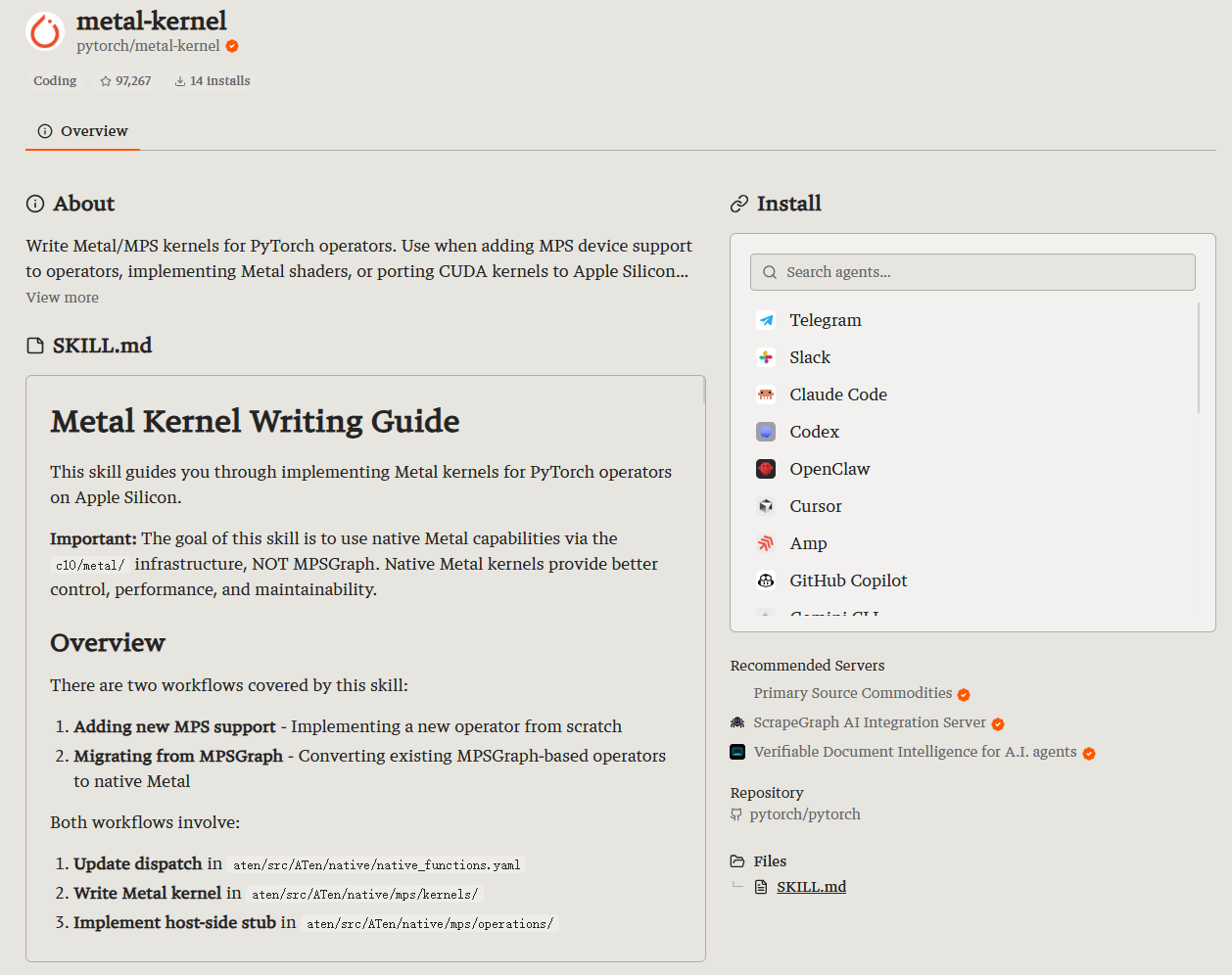Open the Overview tab

pos(82,131)
